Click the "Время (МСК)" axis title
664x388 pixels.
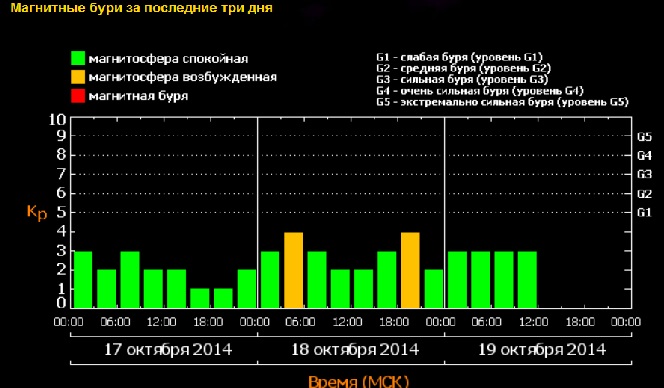coord(359,381)
